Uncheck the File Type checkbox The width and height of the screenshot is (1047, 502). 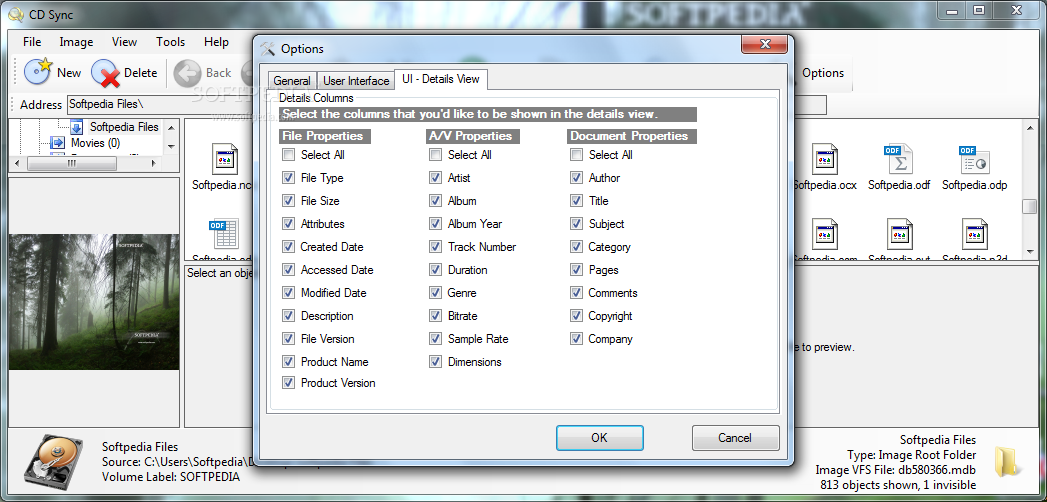(x=288, y=178)
